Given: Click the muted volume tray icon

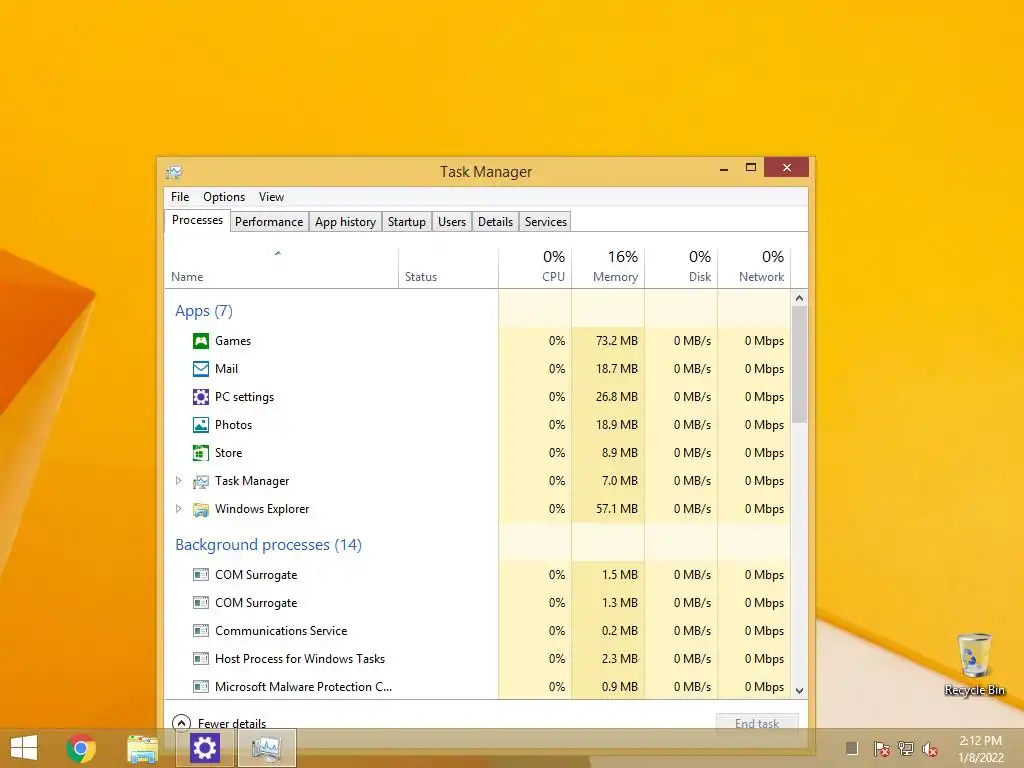Looking at the screenshot, I should pyautogui.click(x=930, y=749).
